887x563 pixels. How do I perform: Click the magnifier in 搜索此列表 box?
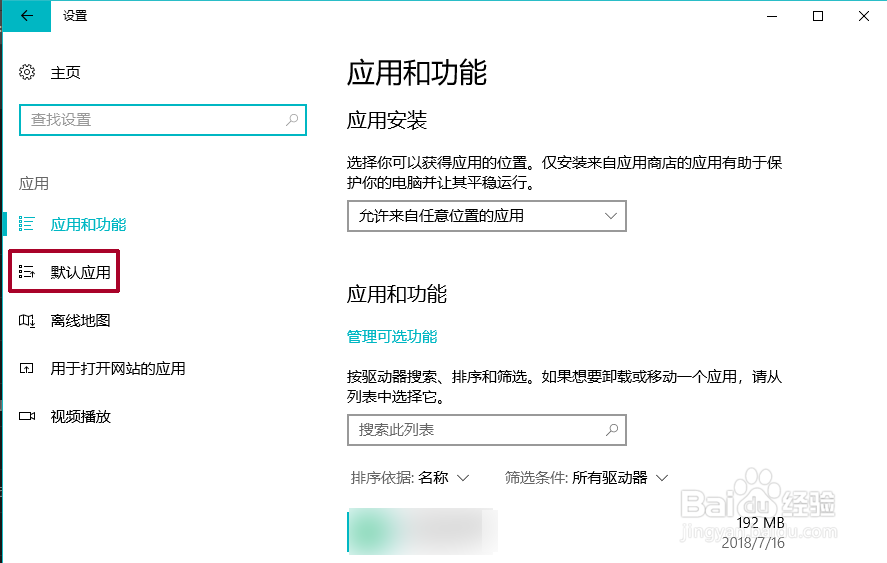(612, 430)
